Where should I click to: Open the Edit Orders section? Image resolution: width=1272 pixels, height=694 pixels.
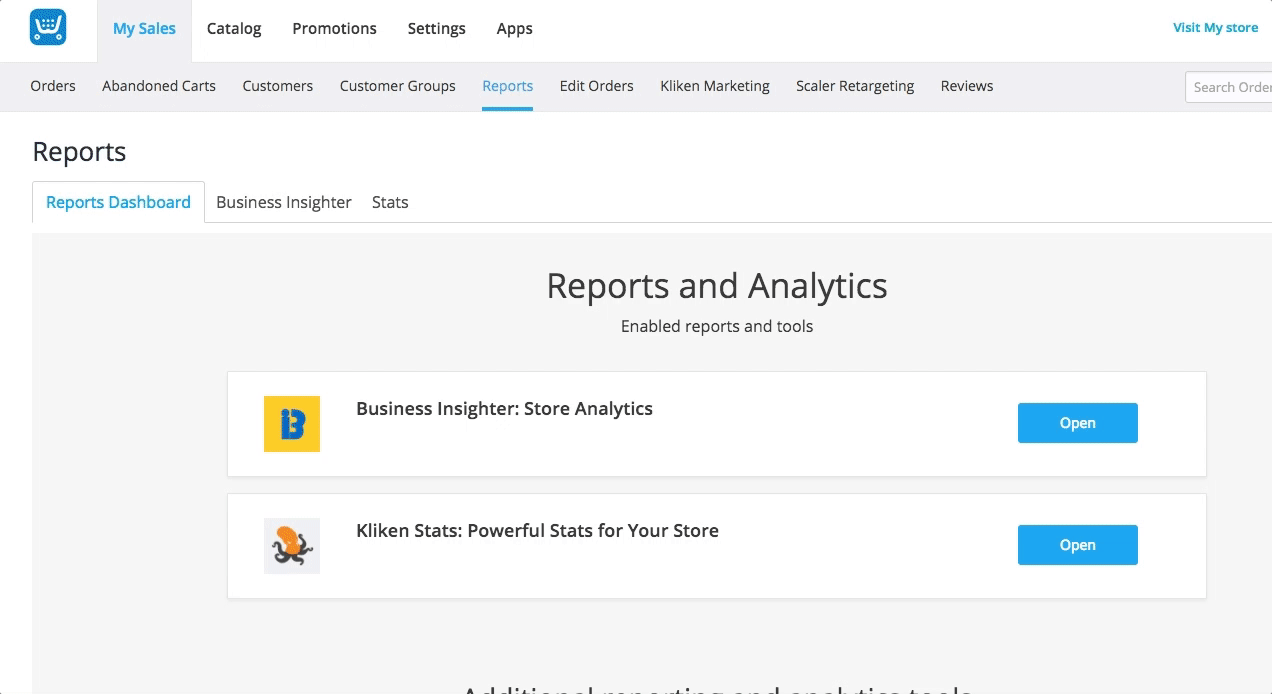[x=597, y=86]
